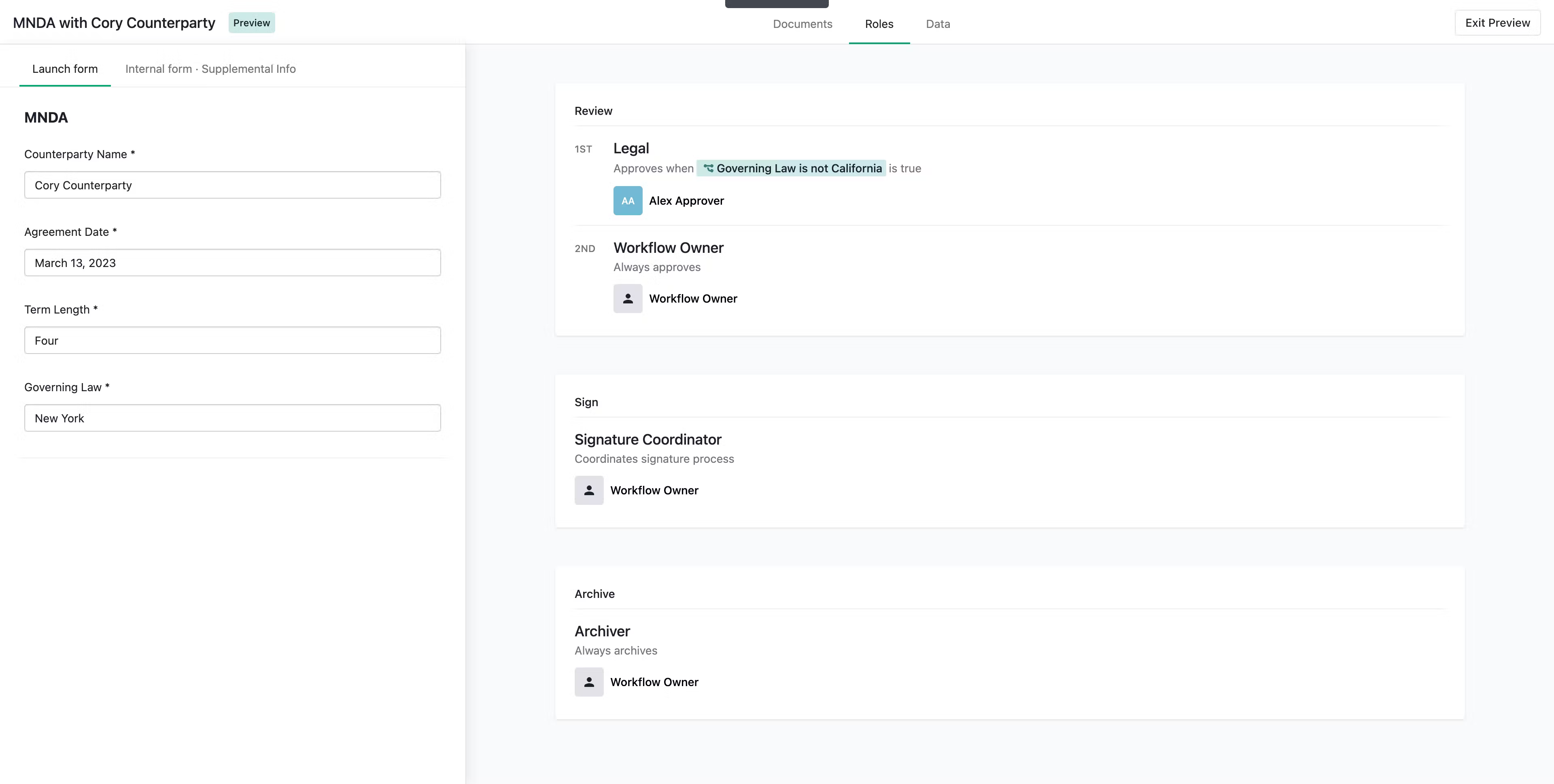Screen dimensions: 1554x784
Task: Click the Coordinates signature process text
Action: [x=654, y=459]
